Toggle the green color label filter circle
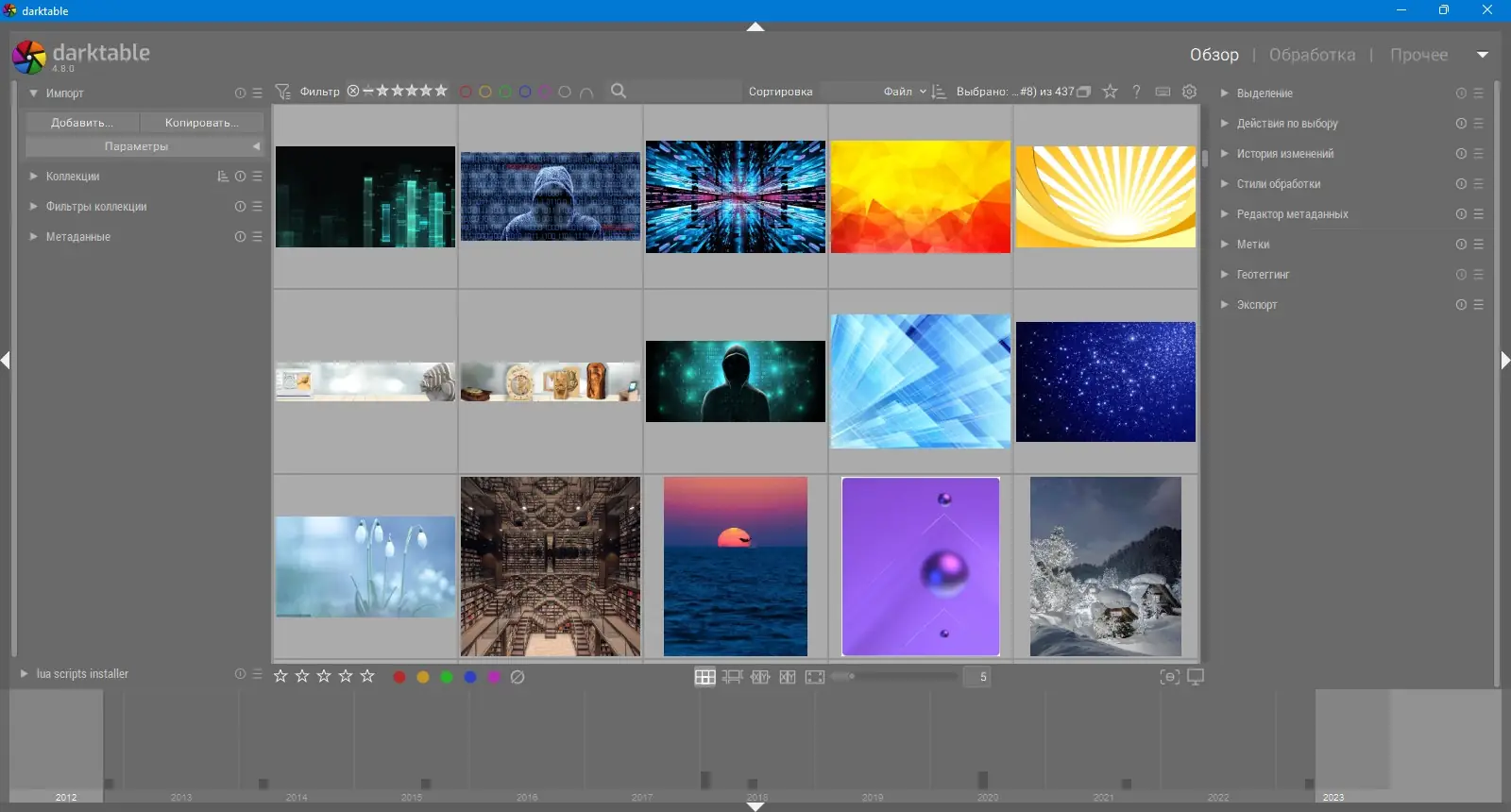The image size is (1511, 812). pos(505,92)
